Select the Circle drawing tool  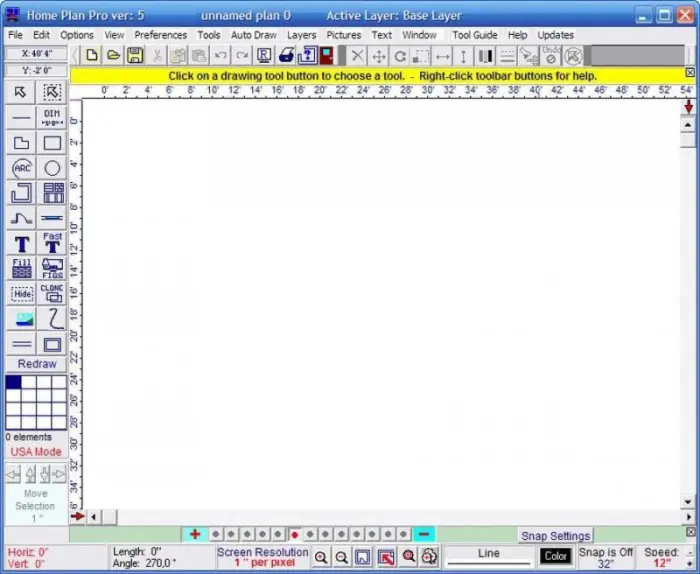pyautogui.click(x=52, y=168)
